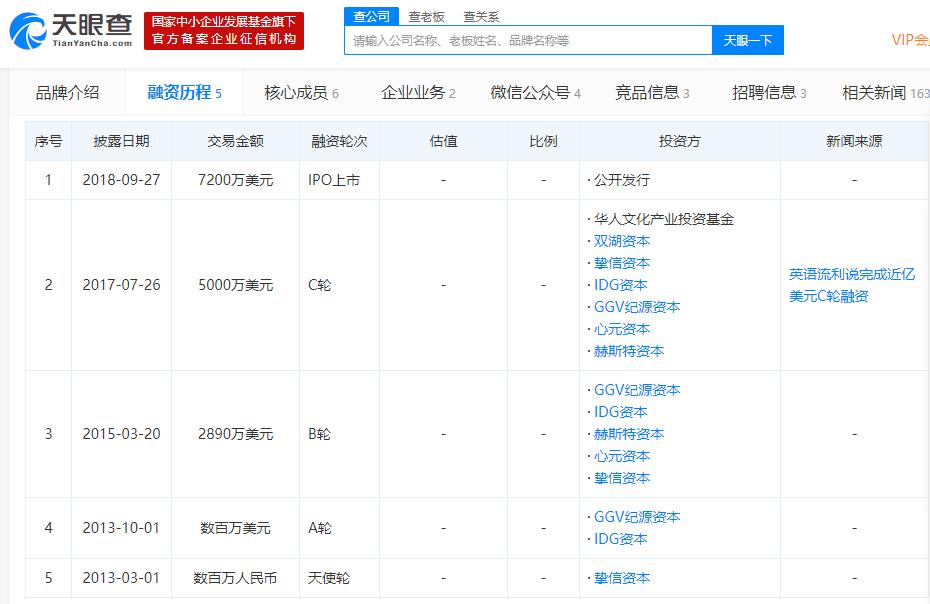Switch to the 查关系 search tab
Image resolution: width=930 pixels, height=604 pixels.
[x=481, y=17]
